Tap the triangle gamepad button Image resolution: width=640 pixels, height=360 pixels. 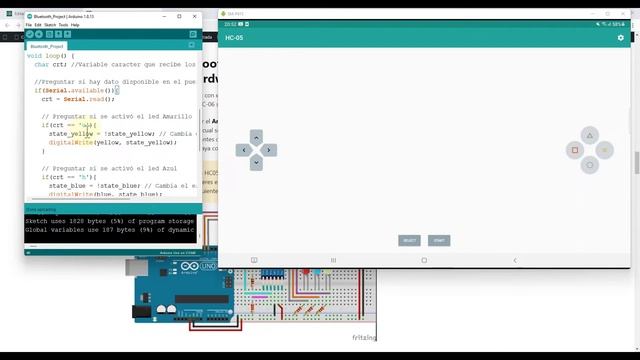tap(589, 135)
